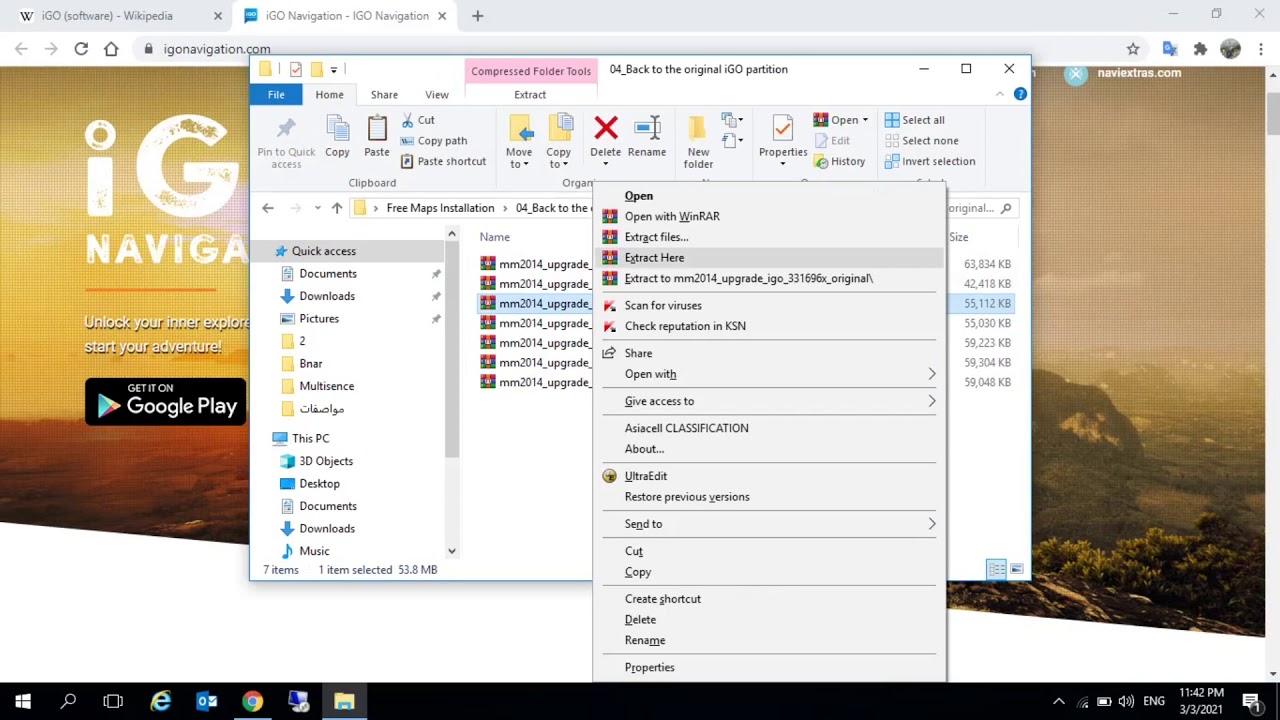Expand the Send to submenu

coord(932,524)
